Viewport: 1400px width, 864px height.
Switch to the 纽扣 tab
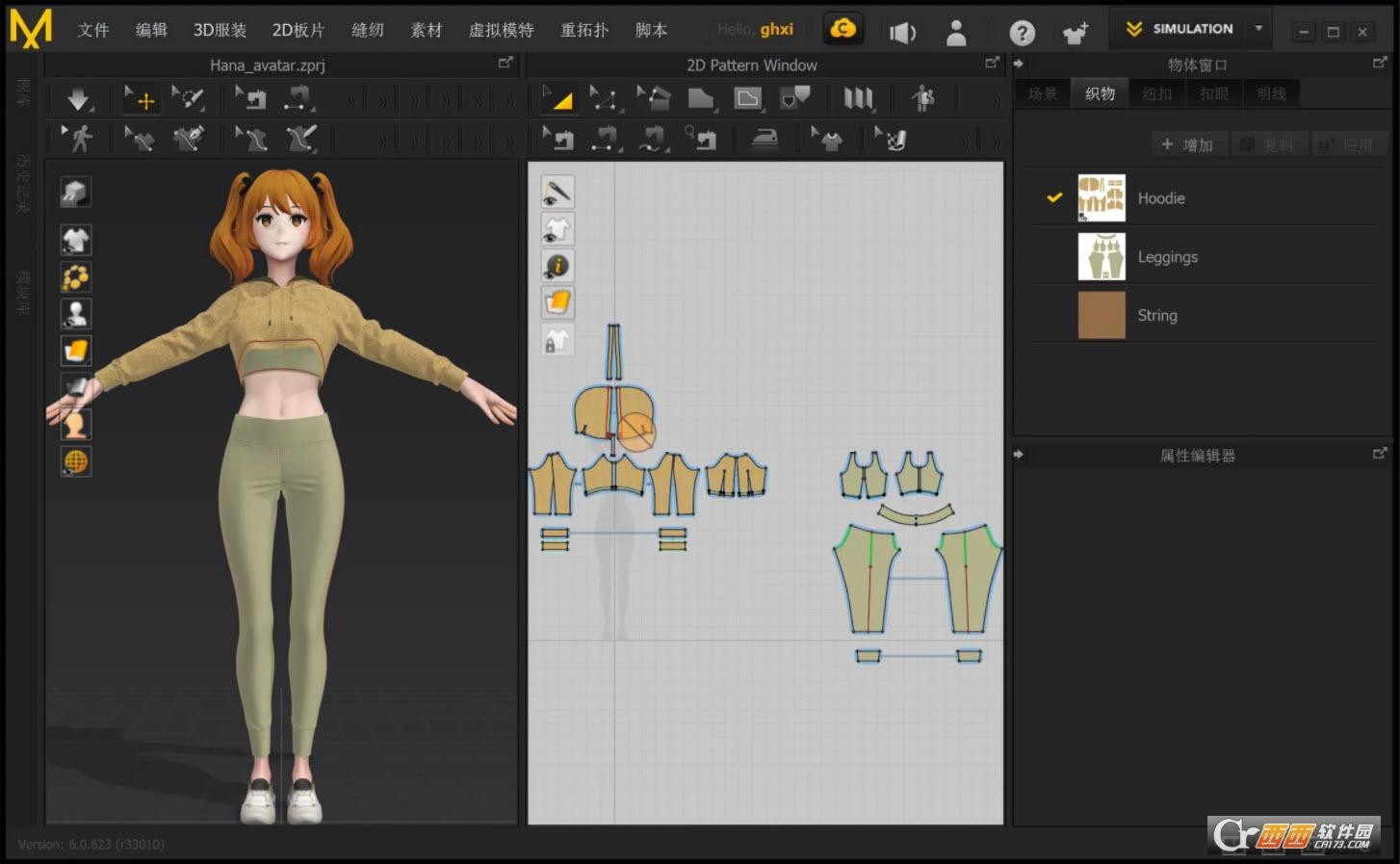1157,93
